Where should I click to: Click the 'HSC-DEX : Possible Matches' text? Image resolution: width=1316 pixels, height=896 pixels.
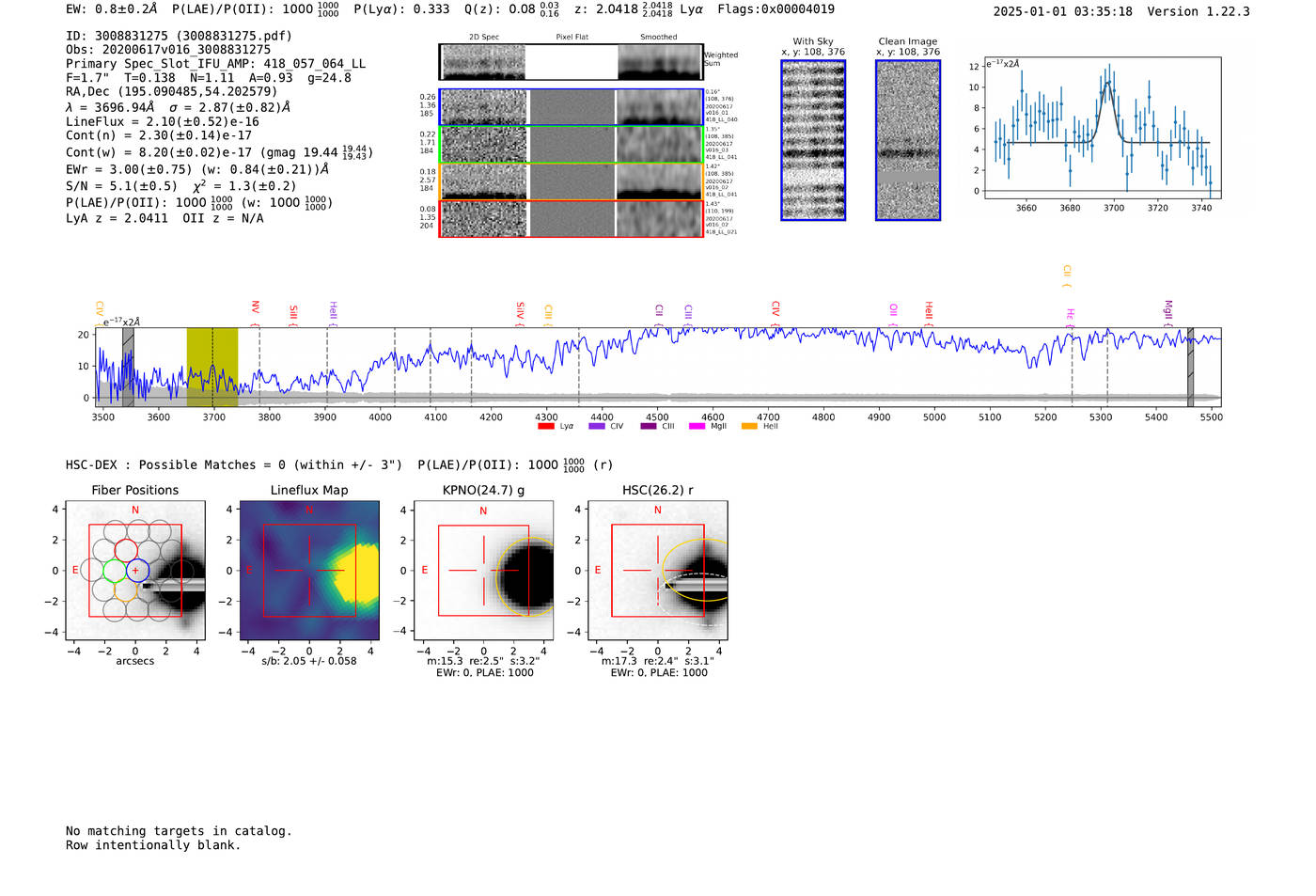[x=161, y=464]
